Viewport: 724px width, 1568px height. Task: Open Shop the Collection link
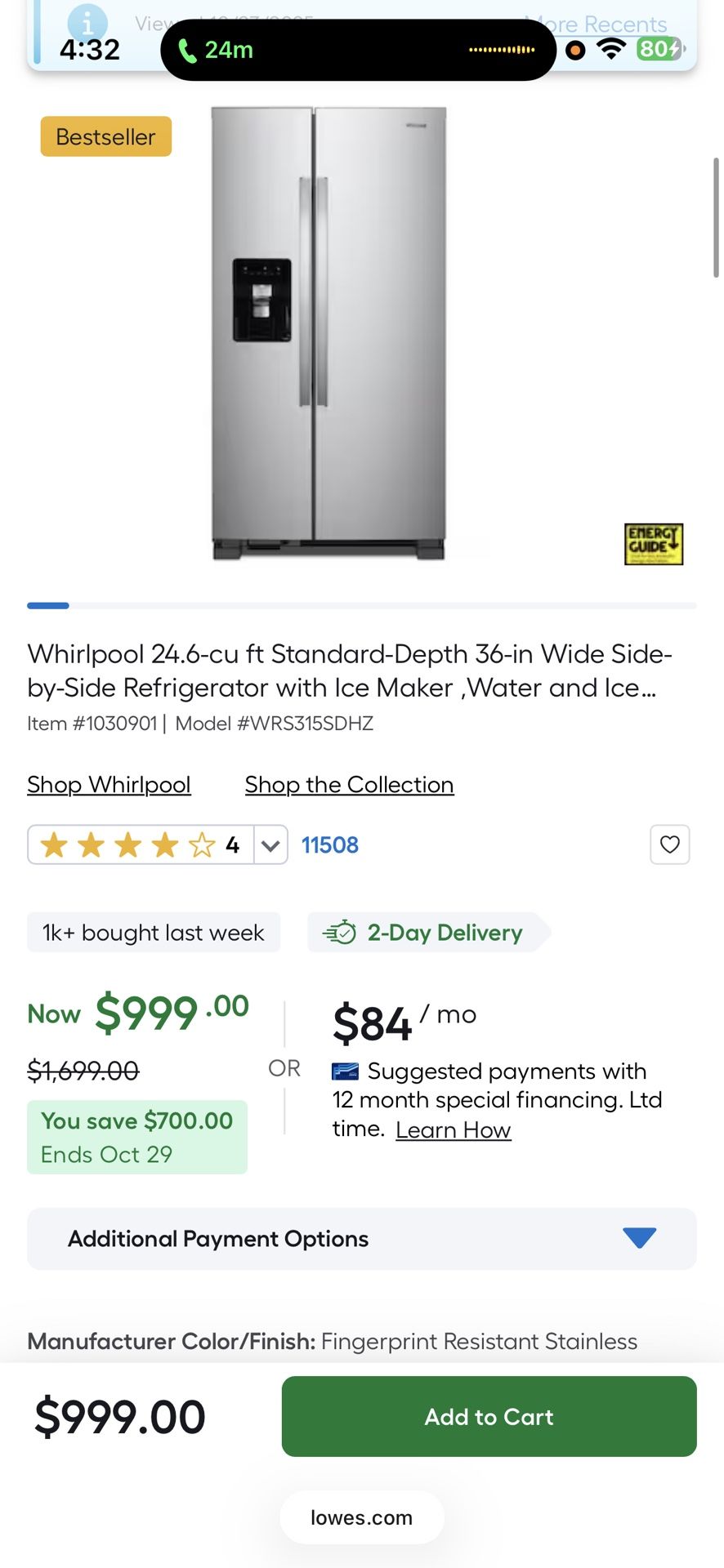point(349,785)
